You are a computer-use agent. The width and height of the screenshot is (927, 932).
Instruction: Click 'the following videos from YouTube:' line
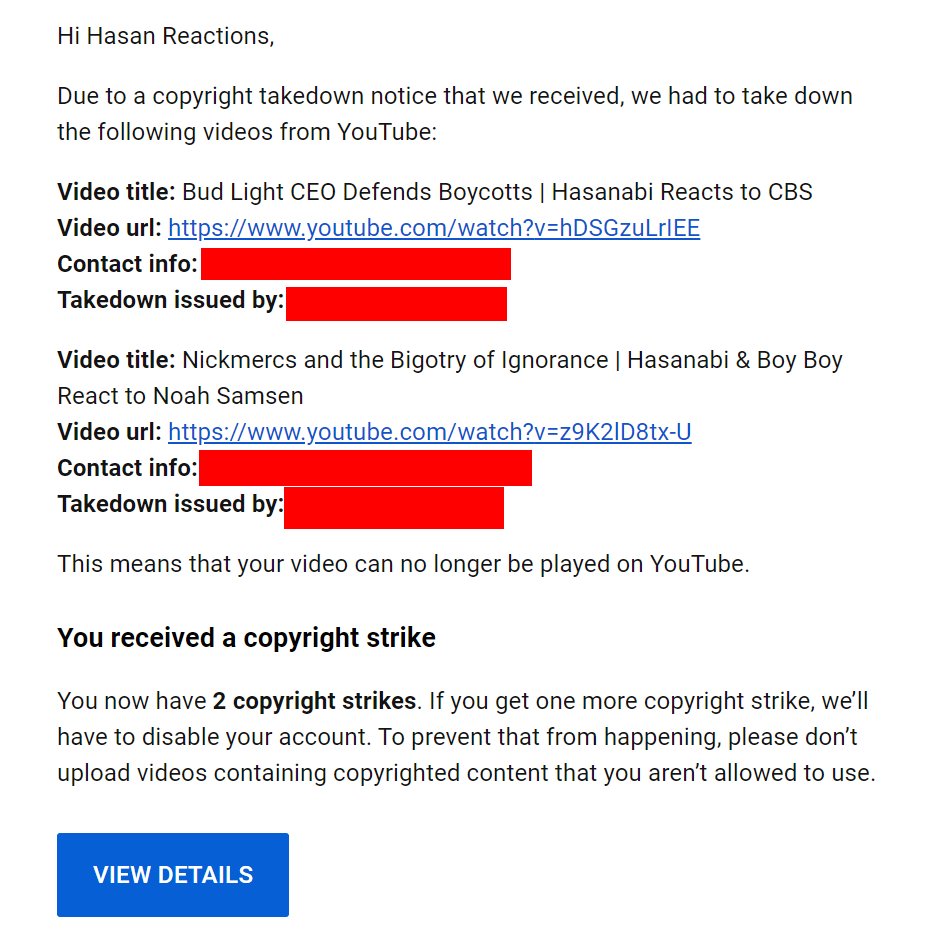point(247,132)
